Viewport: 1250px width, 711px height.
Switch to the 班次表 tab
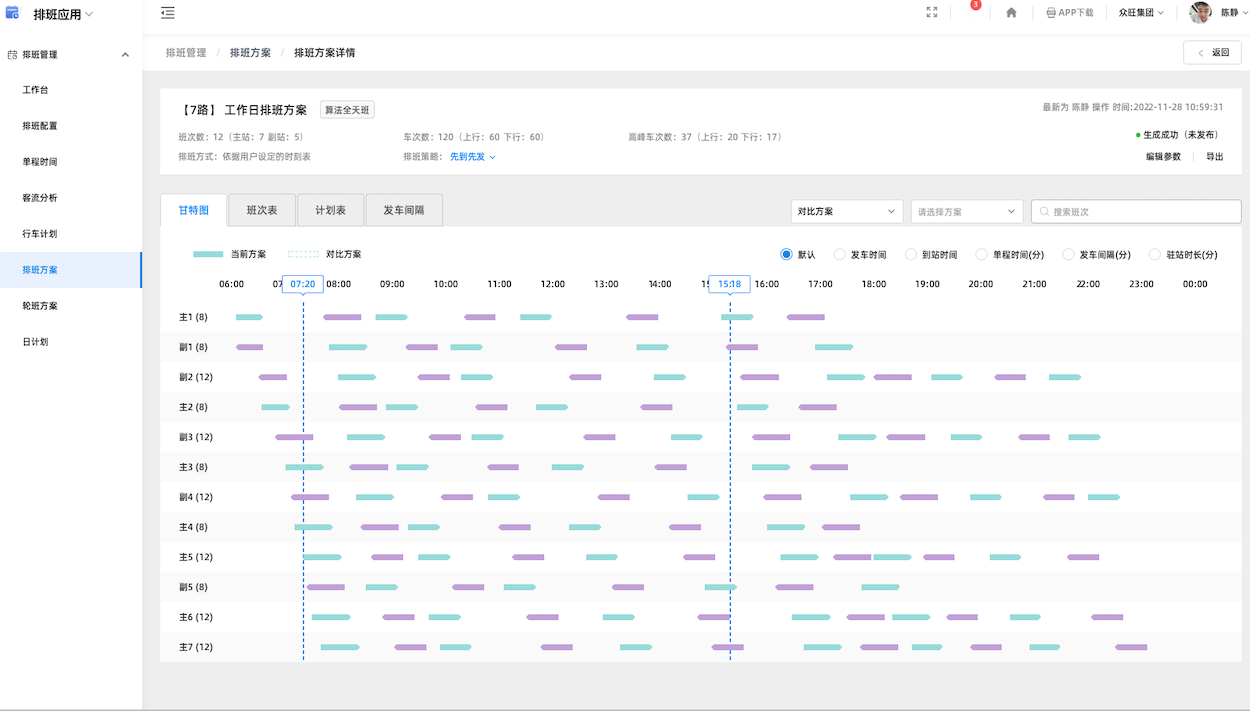point(262,211)
